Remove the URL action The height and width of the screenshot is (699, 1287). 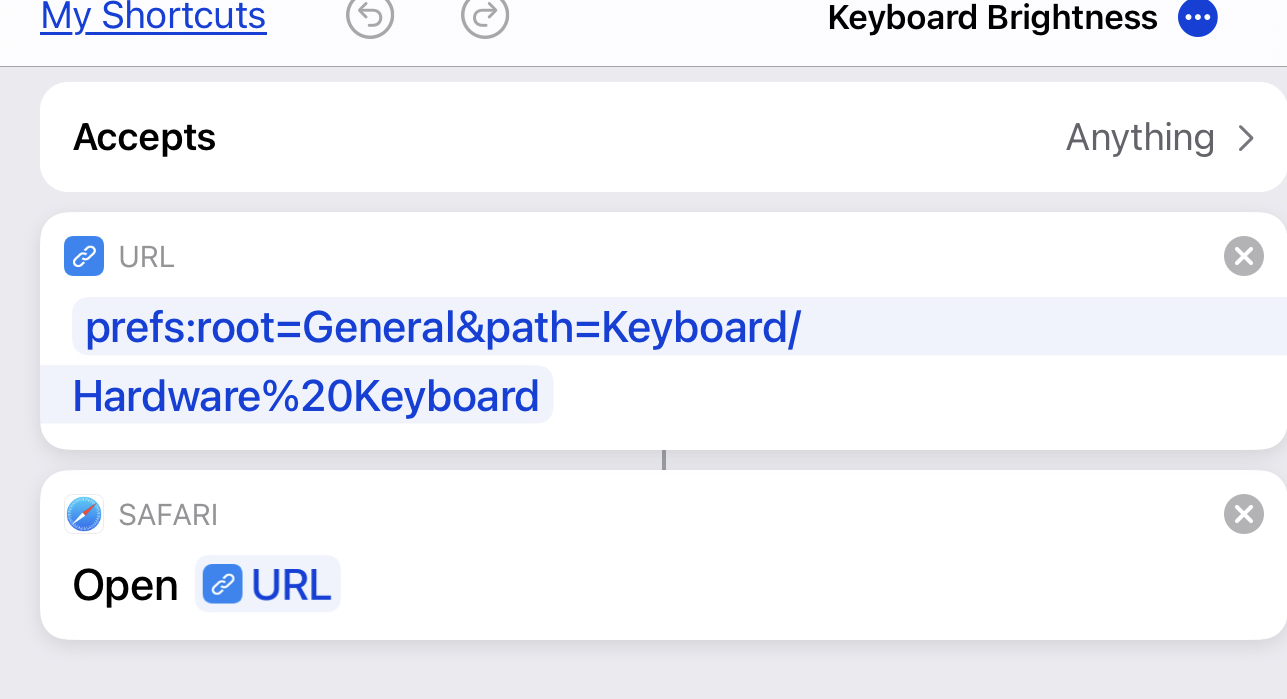pos(1243,257)
